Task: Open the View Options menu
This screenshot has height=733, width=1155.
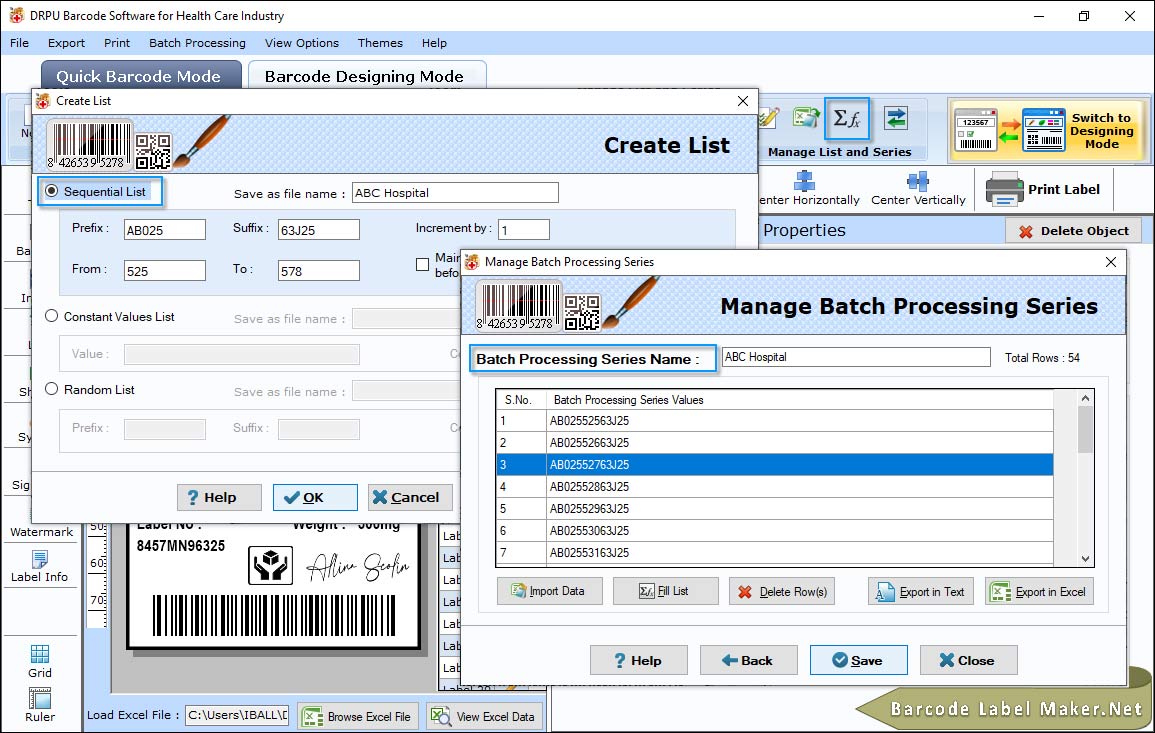Action: point(302,43)
